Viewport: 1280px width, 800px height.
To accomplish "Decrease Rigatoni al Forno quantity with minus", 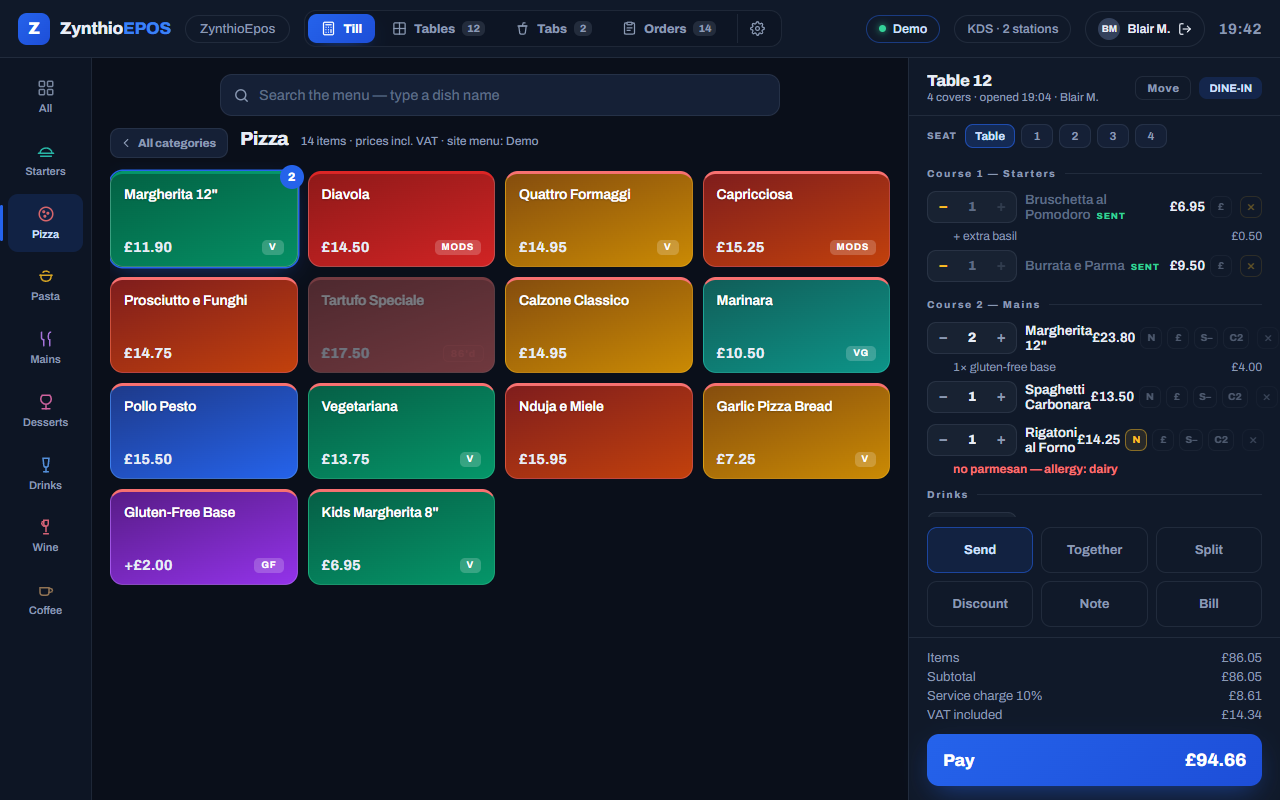I will coord(943,440).
